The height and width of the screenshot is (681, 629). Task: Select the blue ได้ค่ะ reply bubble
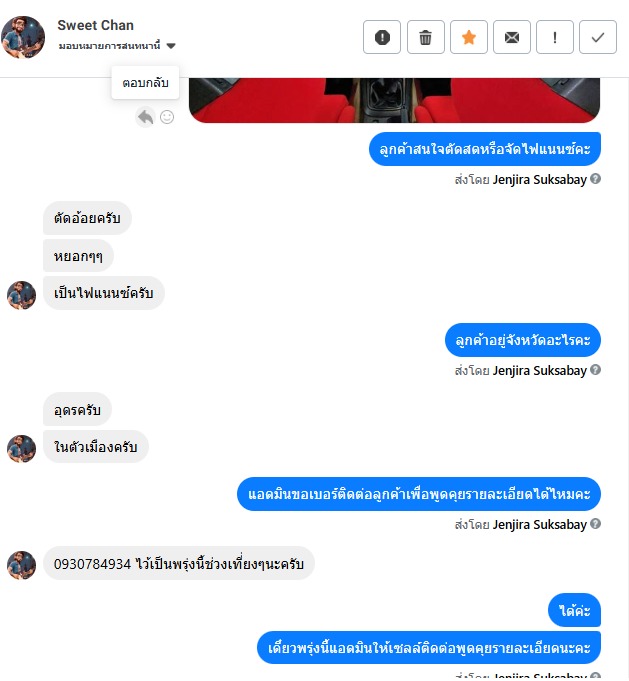click(574, 610)
